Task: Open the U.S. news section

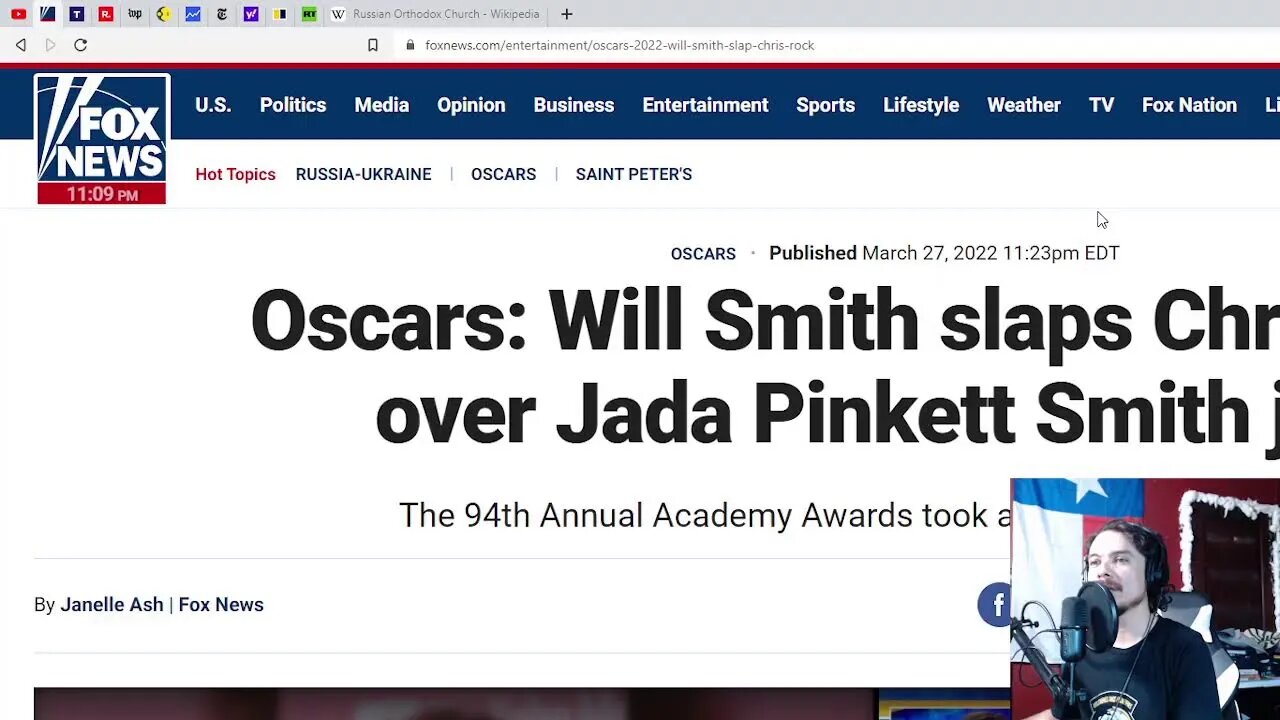Action: [x=213, y=105]
